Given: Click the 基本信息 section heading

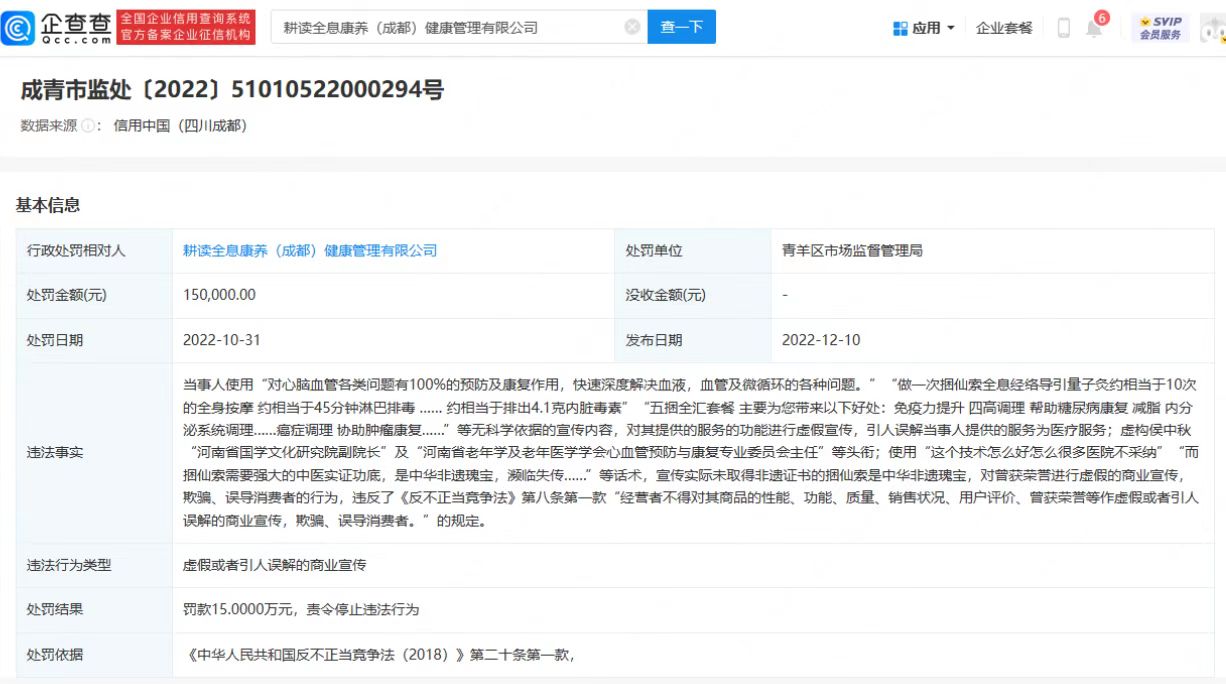Looking at the screenshot, I should pyautogui.click(x=48, y=205).
